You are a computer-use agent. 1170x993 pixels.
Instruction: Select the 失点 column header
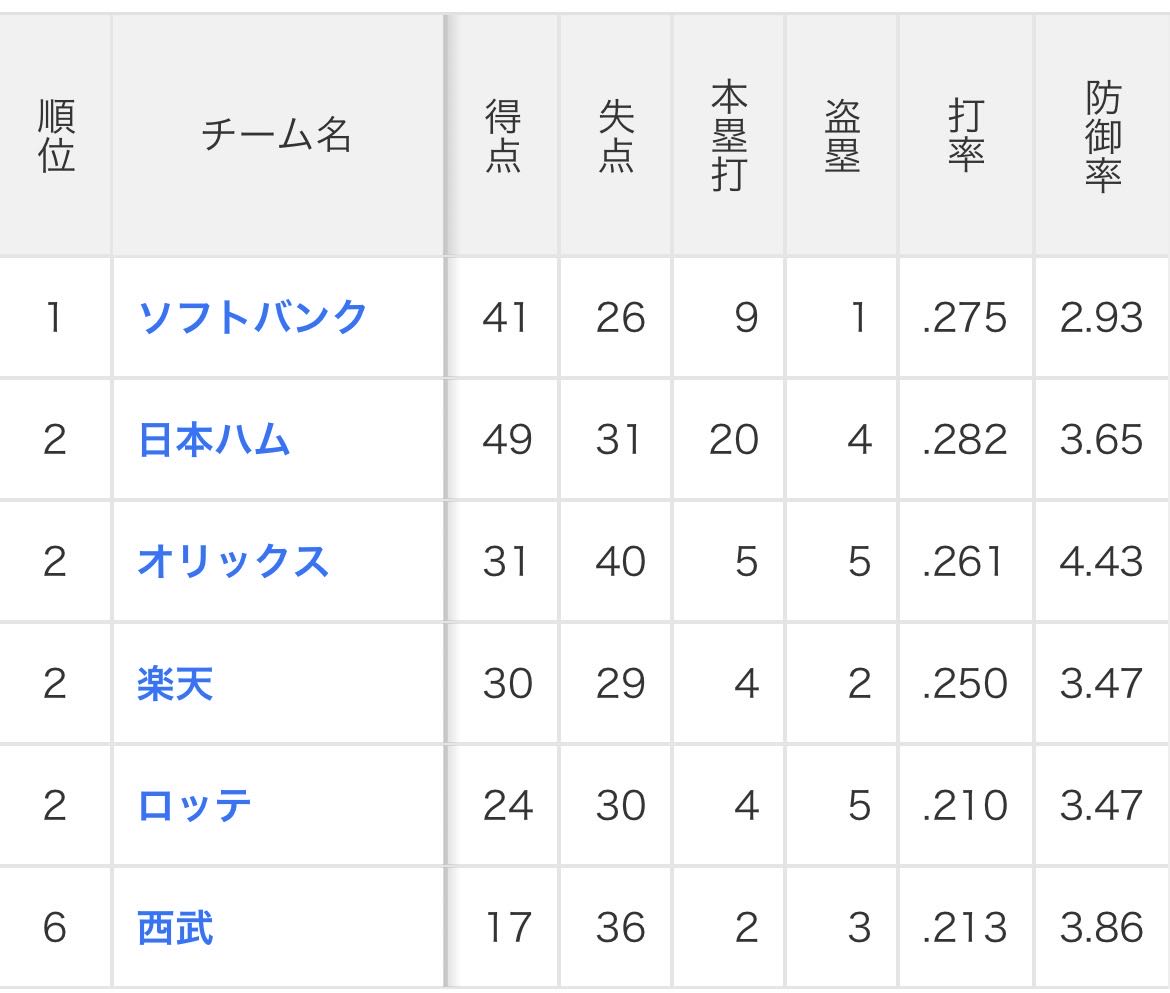(x=616, y=136)
